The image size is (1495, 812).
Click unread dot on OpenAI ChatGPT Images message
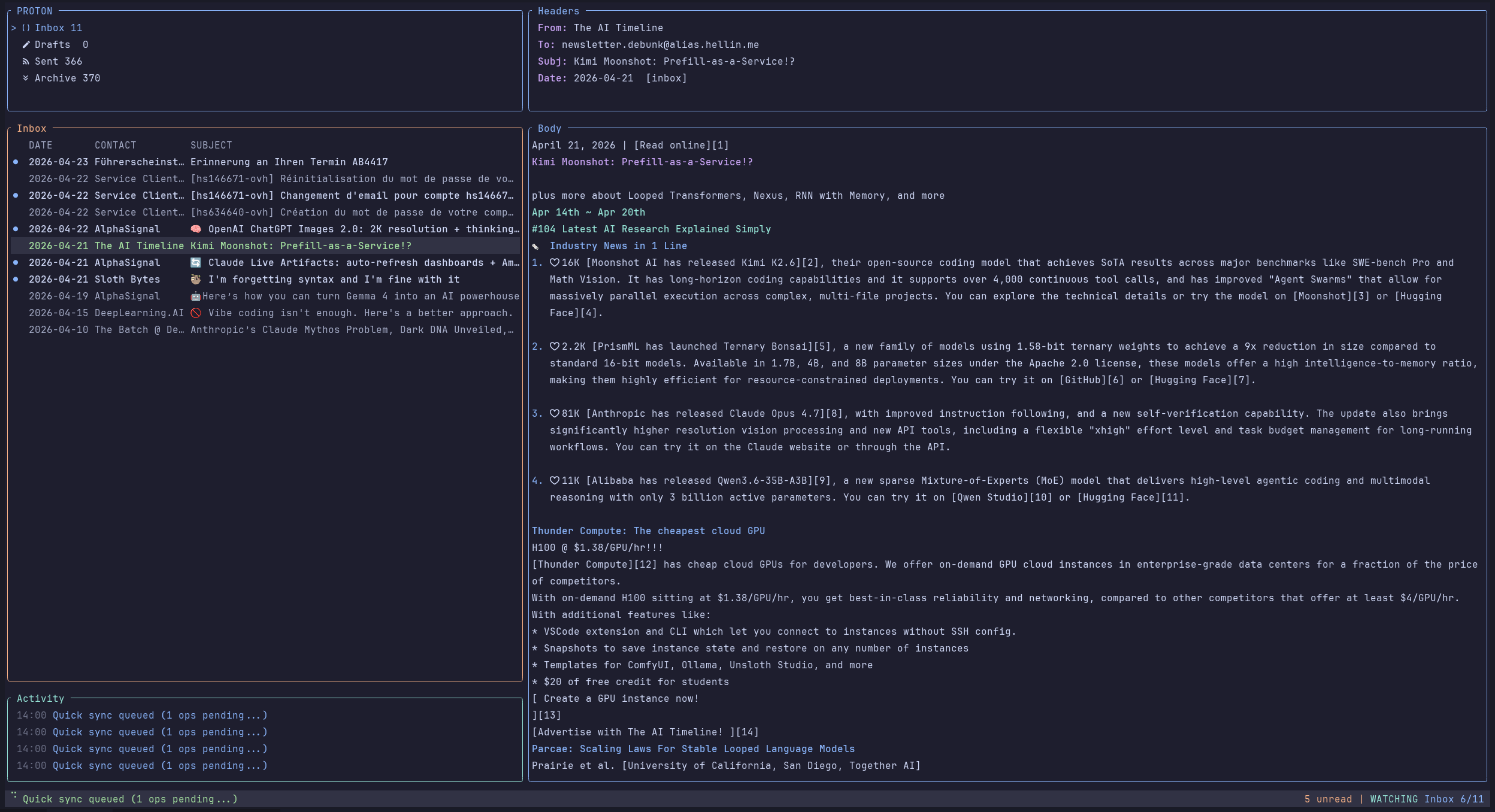pos(16,229)
